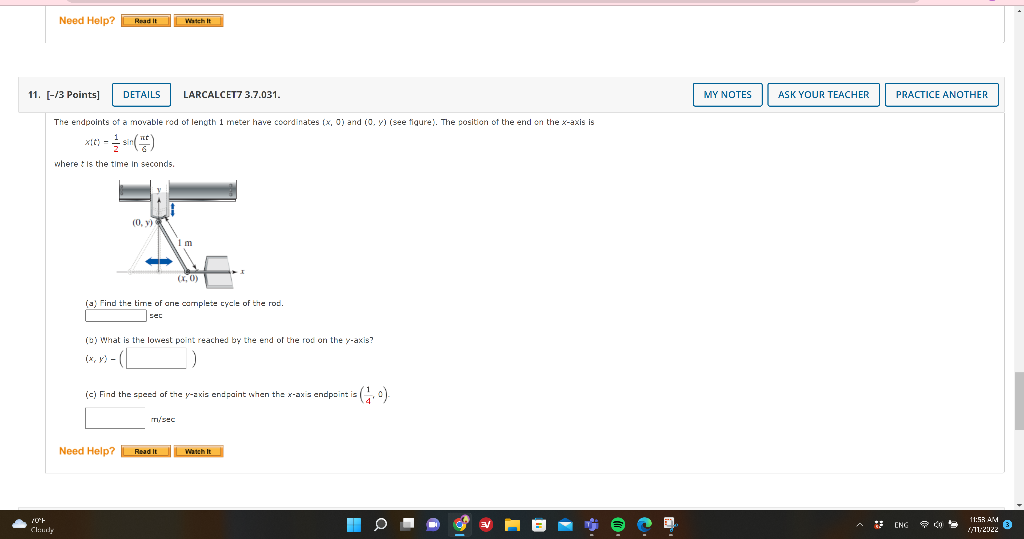This screenshot has height=539, width=1024.
Task: Click the part (c) m/sec answer box
Action: coord(115,418)
